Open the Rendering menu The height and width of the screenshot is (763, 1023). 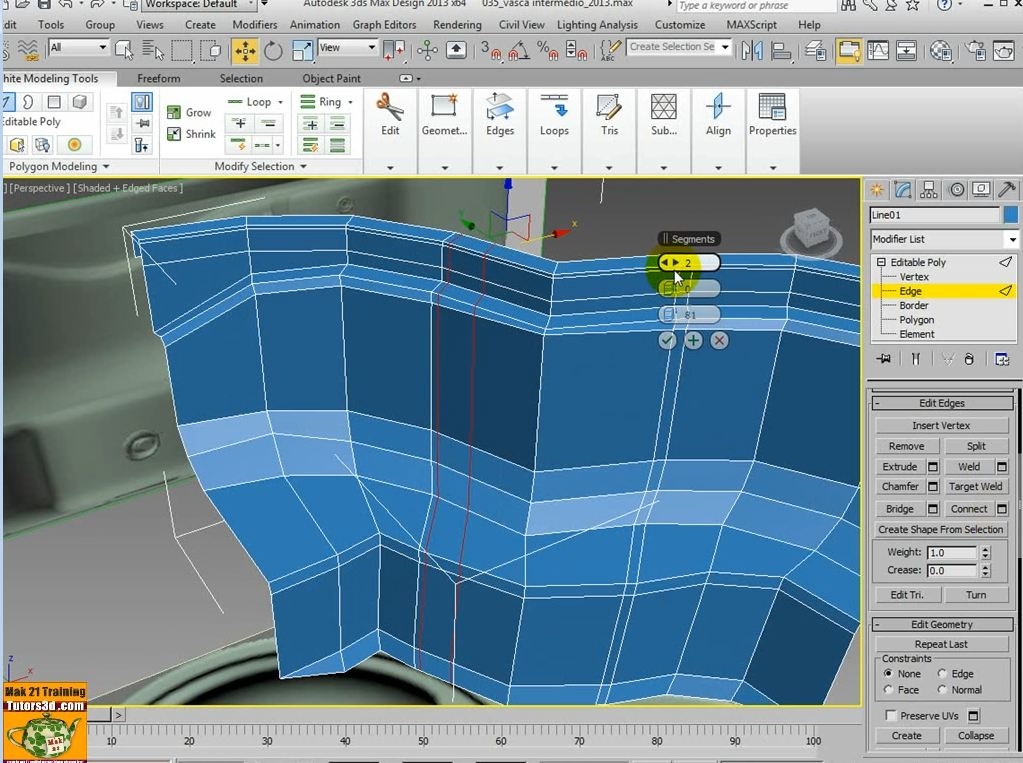pyautogui.click(x=457, y=24)
